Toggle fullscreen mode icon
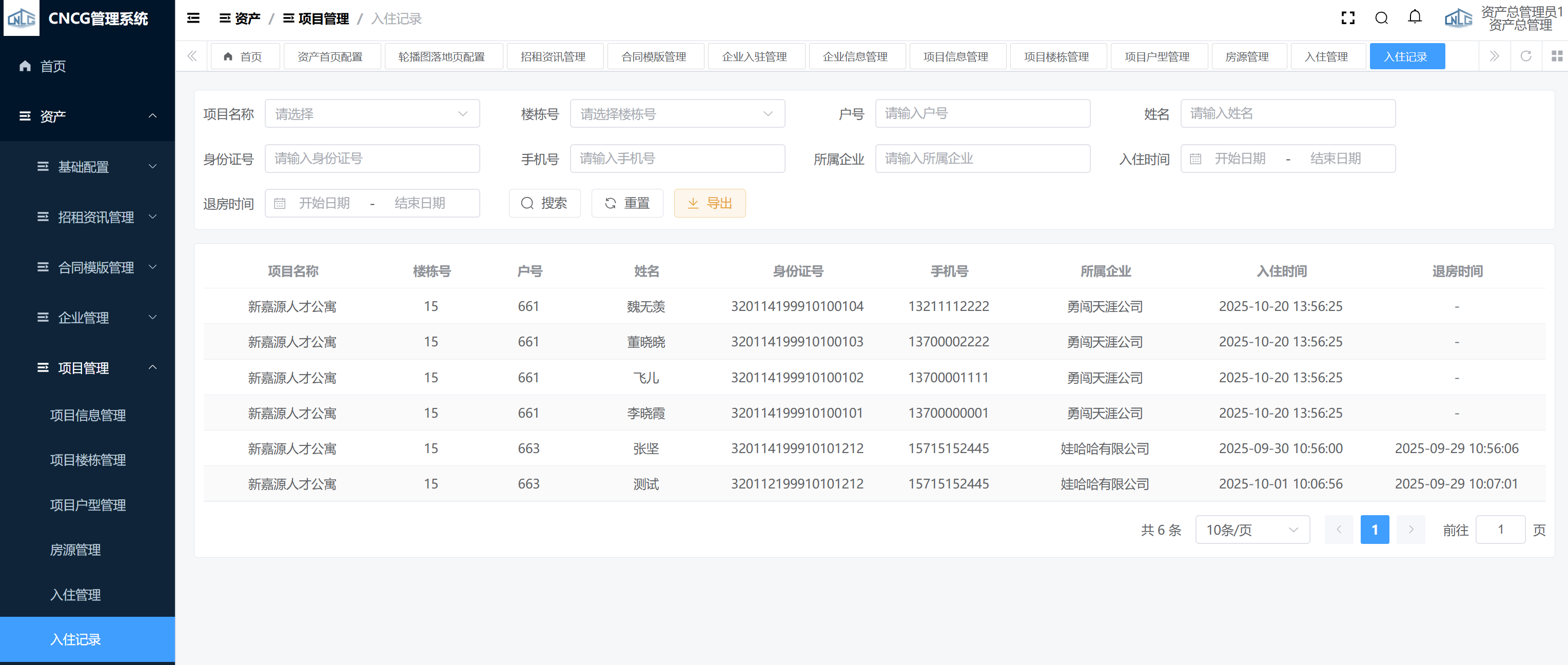 click(x=1348, y=18)
